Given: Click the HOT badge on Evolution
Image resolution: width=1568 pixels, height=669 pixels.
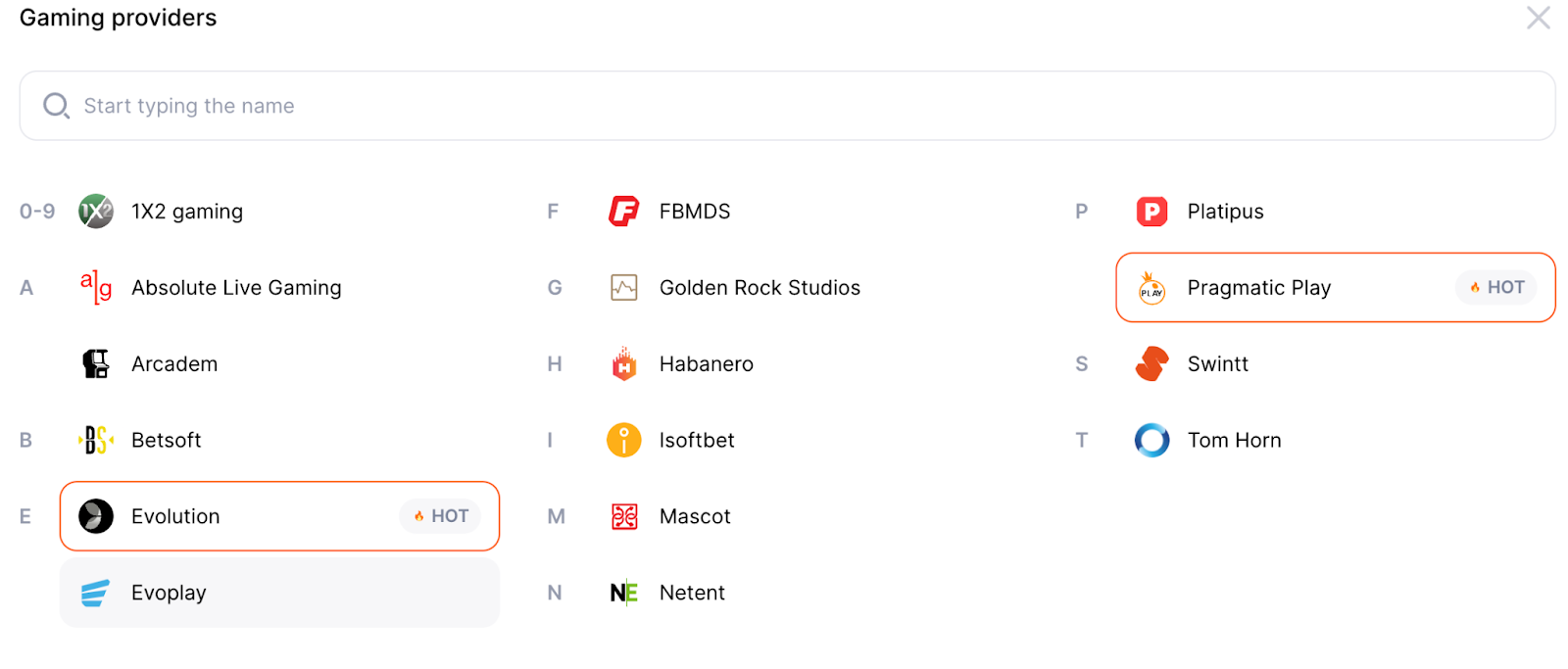Looking at the screenshot, I should click(440, 516).
